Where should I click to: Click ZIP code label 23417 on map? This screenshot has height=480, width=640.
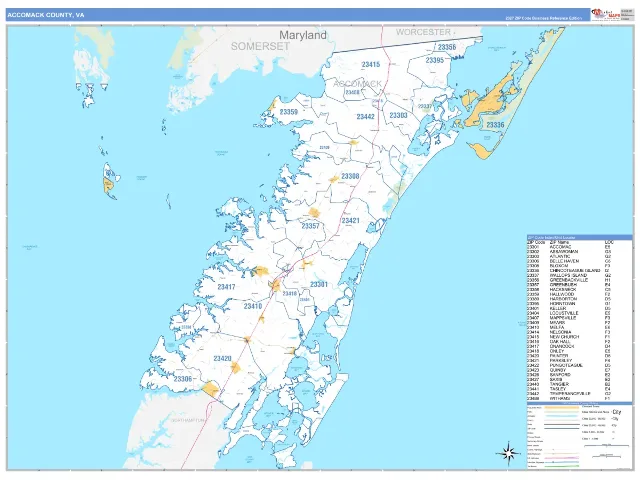(x=226, y=287)
